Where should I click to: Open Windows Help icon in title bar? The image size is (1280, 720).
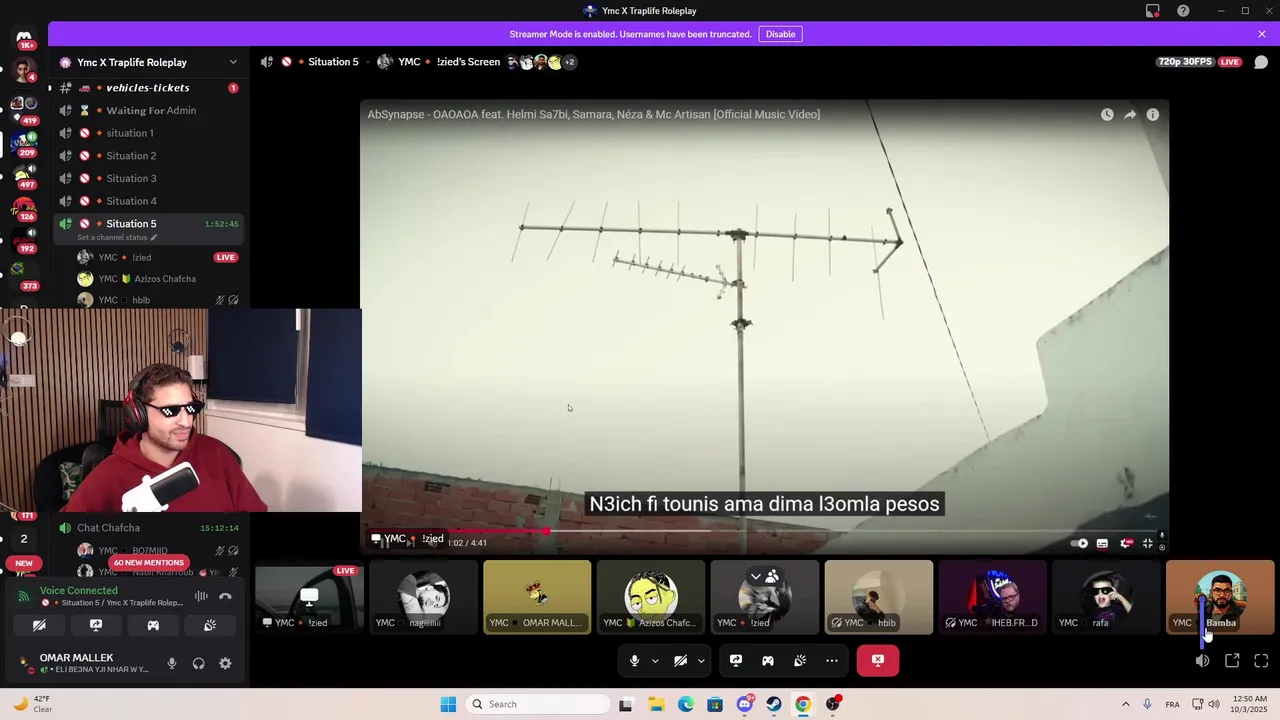[1183, 11]
